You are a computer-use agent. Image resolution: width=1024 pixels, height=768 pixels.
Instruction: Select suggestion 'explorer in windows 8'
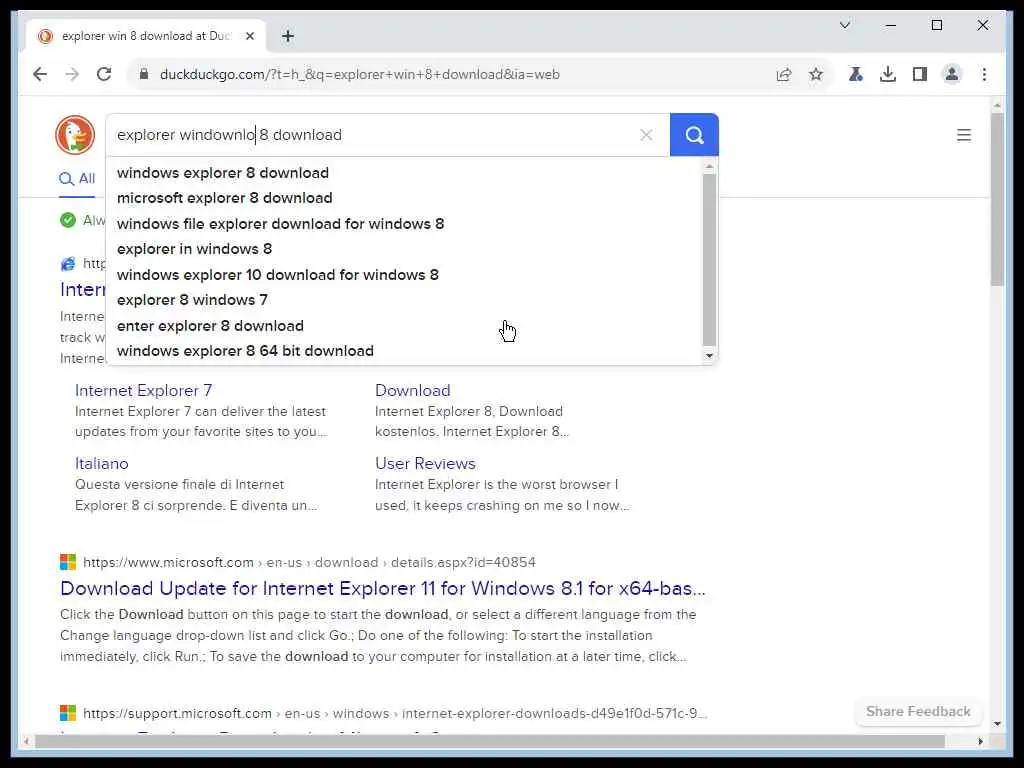[x=194, y=249]
